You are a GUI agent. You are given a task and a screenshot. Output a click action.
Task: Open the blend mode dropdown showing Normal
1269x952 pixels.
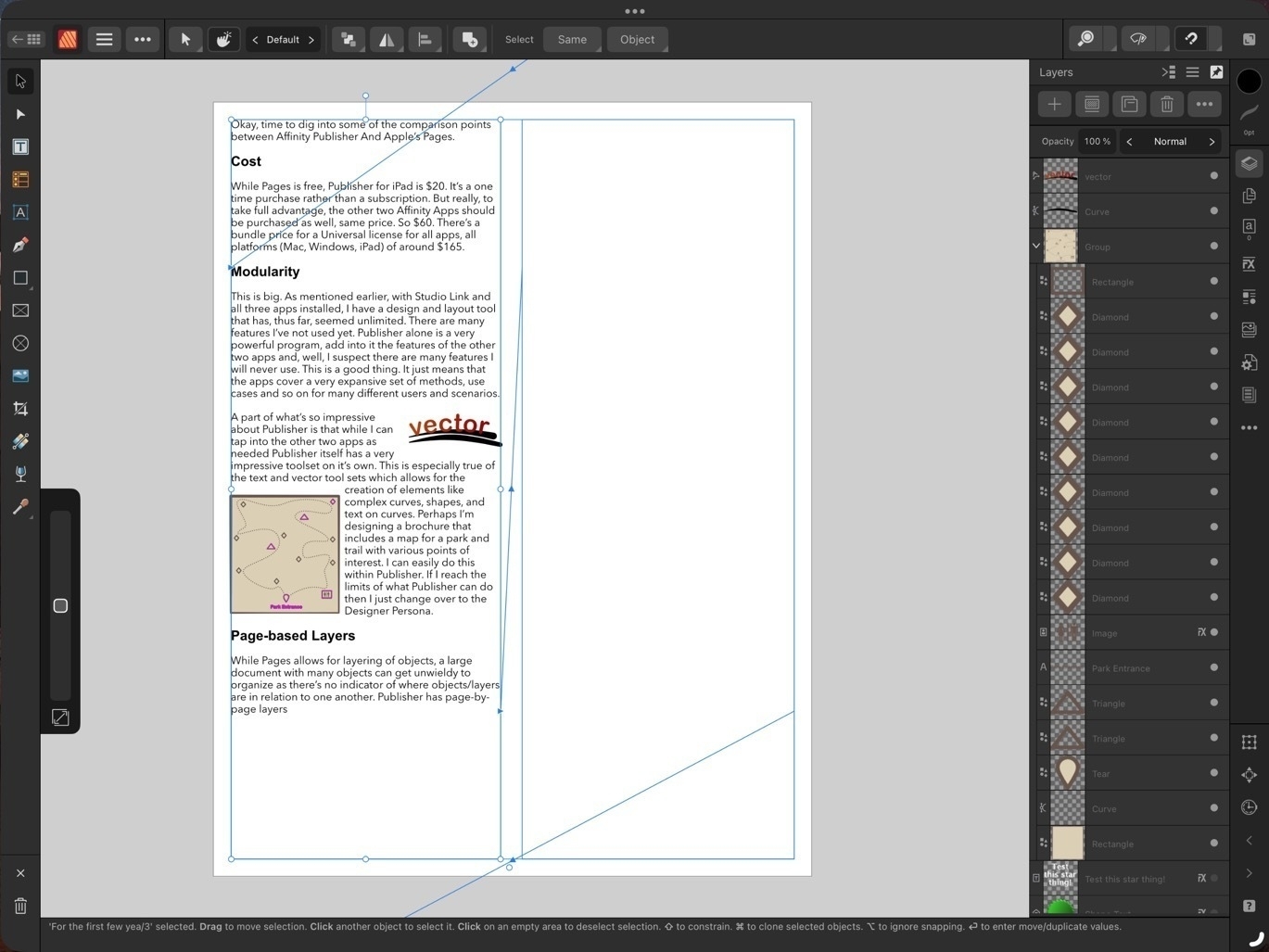1170,141
